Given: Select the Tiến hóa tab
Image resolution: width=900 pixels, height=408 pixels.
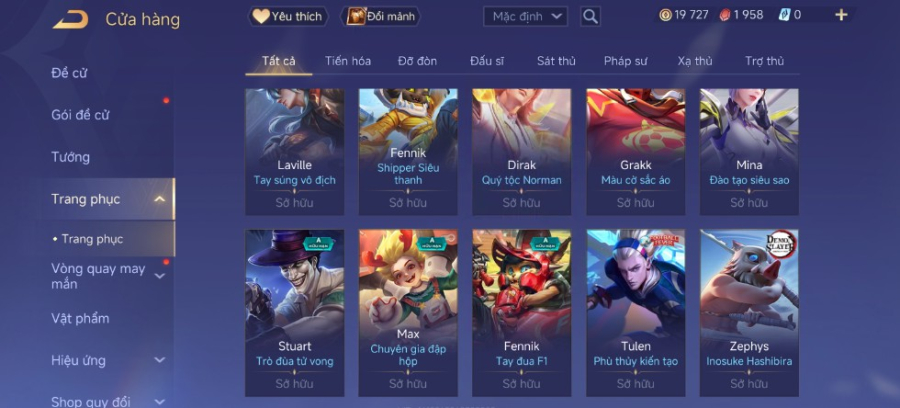Looking at the screenshot, I should pos(348,61).
